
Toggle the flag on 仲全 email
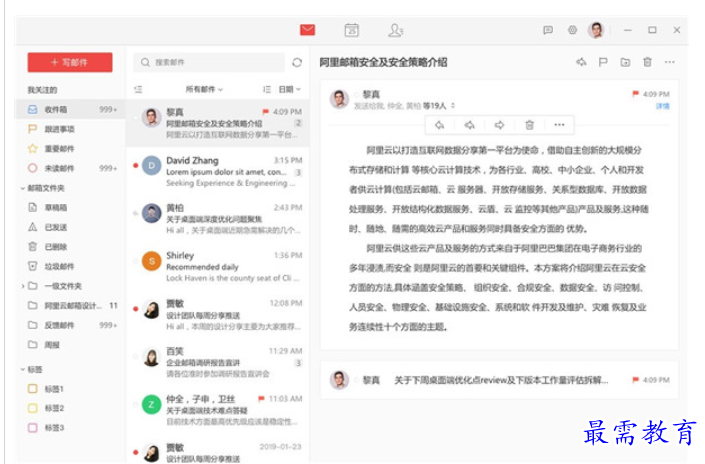point(261,399)
